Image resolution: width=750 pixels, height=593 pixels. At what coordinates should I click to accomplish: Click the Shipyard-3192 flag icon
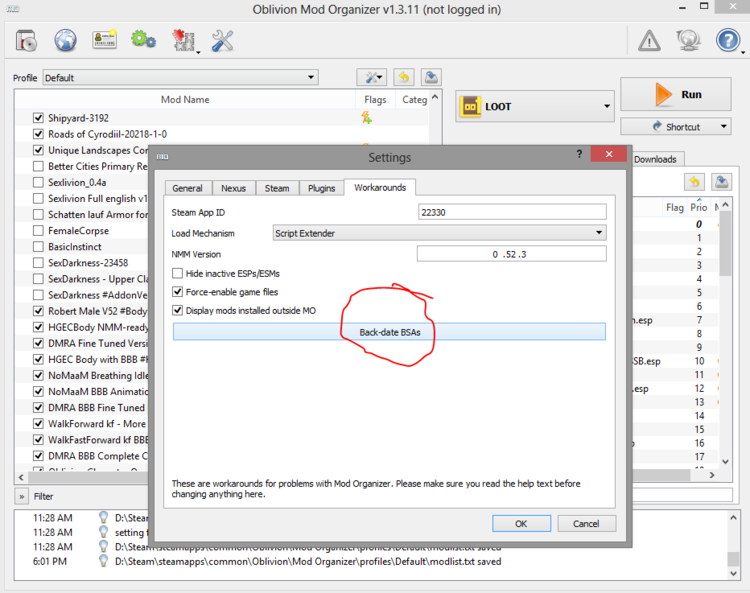366,117
